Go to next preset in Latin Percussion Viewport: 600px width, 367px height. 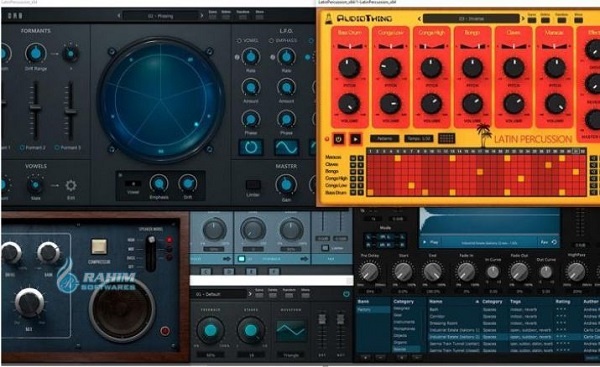[x=523, y=18]
